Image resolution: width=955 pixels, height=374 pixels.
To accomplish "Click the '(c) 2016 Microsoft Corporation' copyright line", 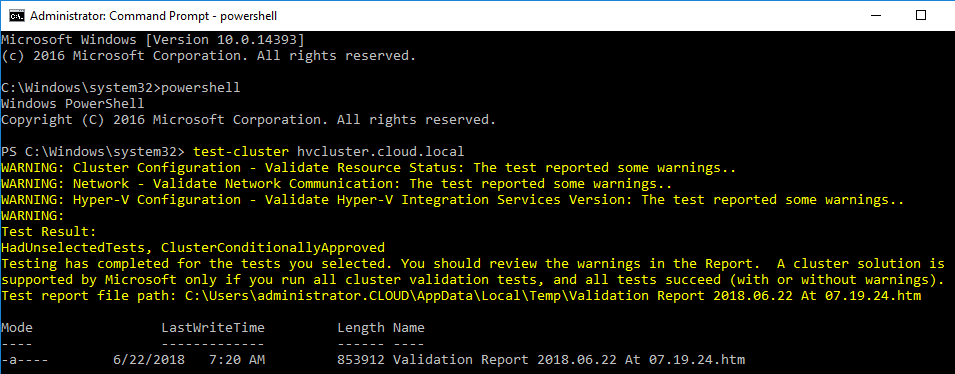I will click(x=208, y=56).
